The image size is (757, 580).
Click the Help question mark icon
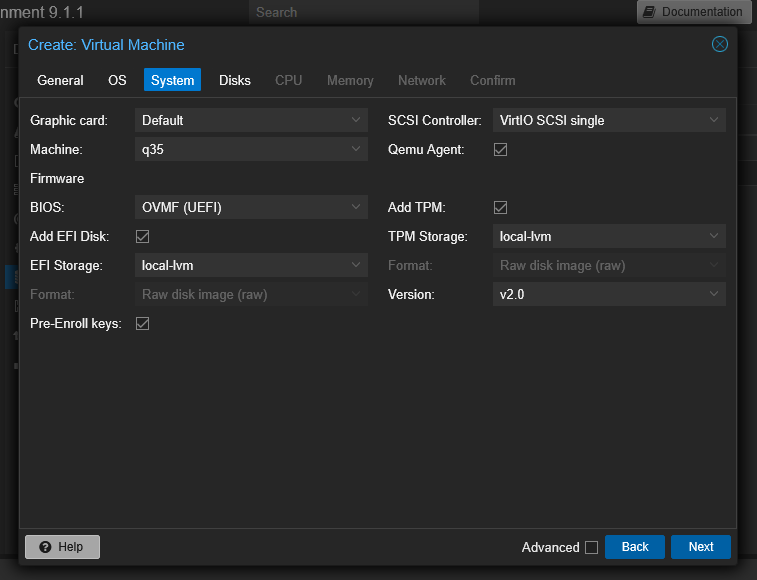coord(45,547)
